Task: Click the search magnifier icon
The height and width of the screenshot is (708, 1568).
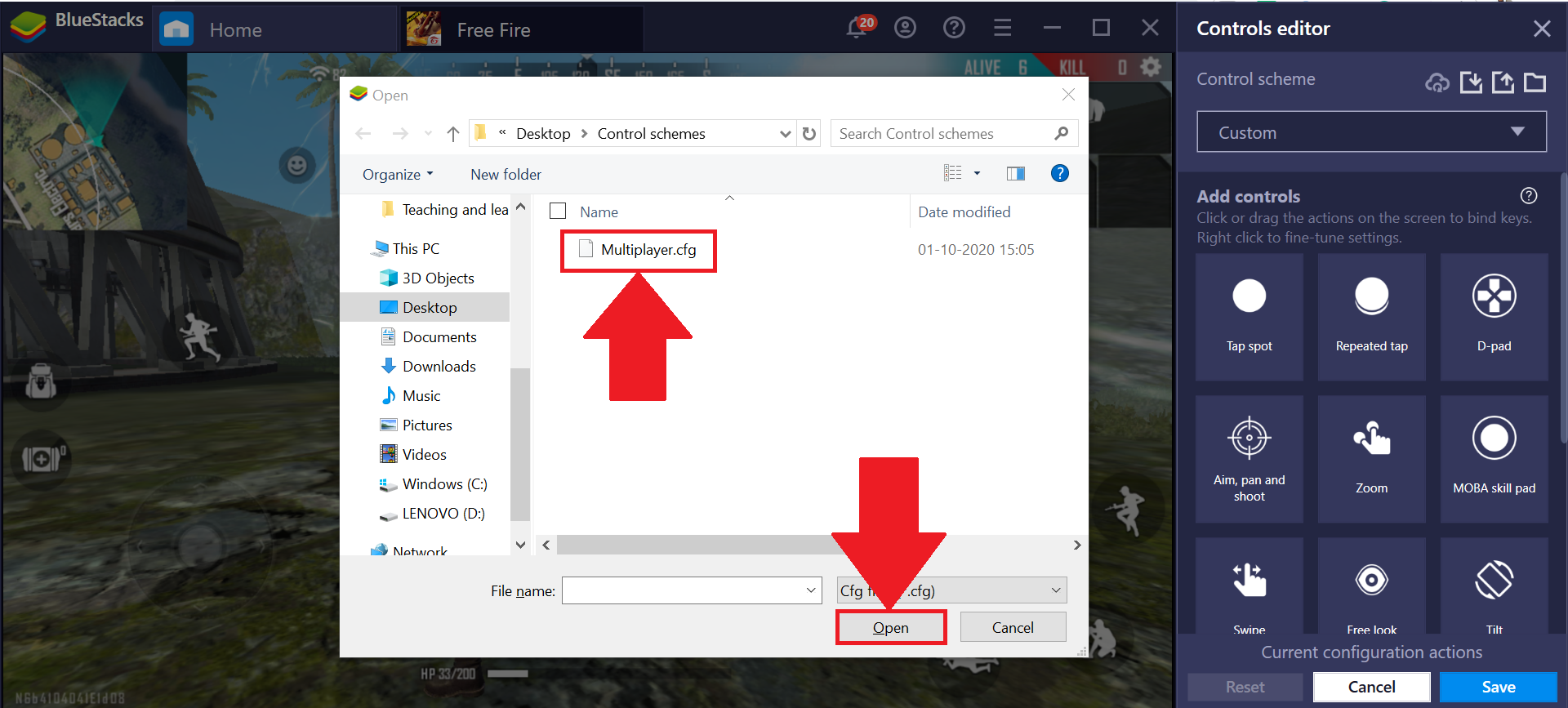Action: click(x=1061, y=133)
